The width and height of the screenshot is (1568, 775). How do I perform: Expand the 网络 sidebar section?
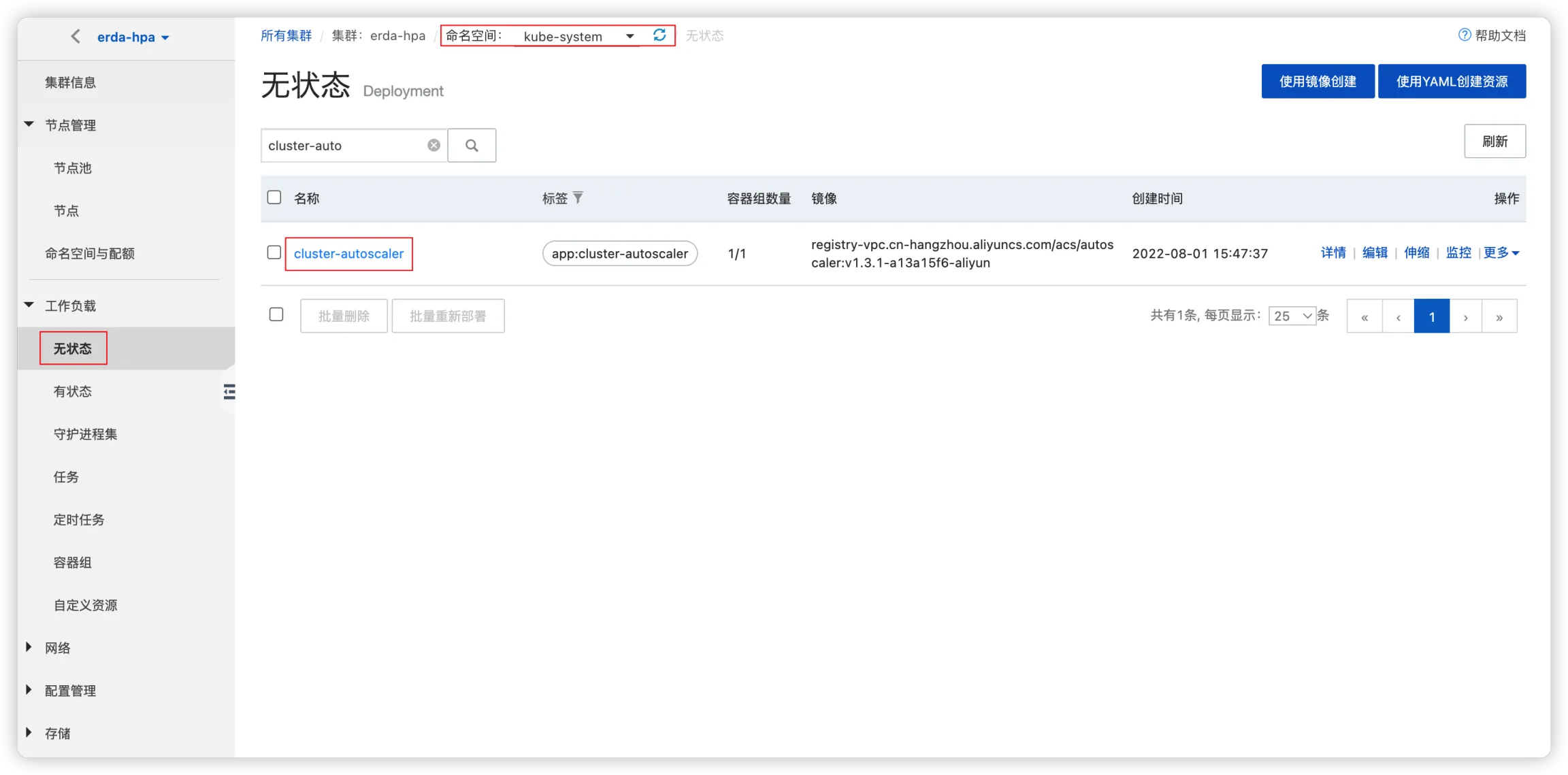tap(57, 648)
